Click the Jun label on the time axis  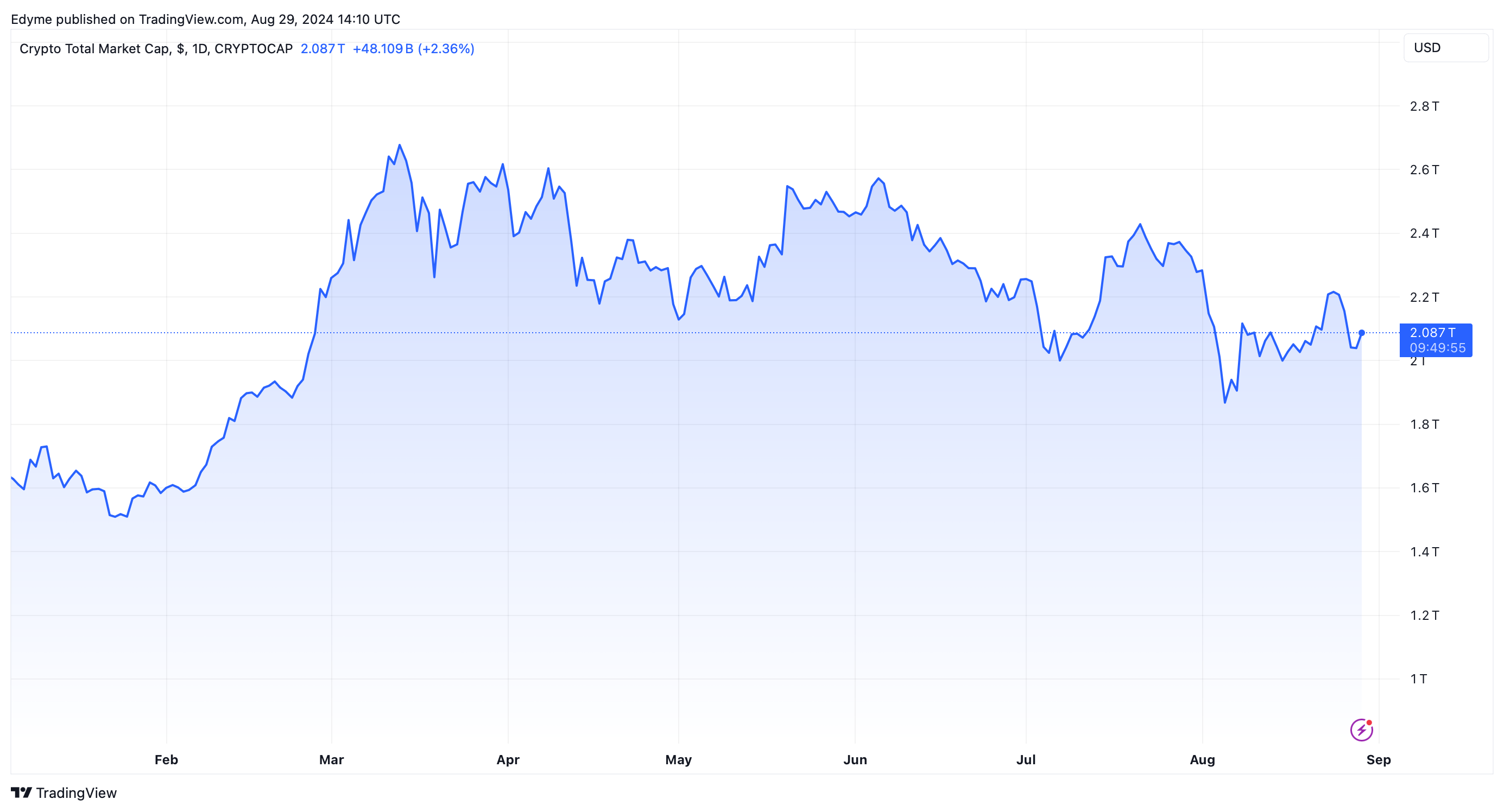(x=855, y=759)
